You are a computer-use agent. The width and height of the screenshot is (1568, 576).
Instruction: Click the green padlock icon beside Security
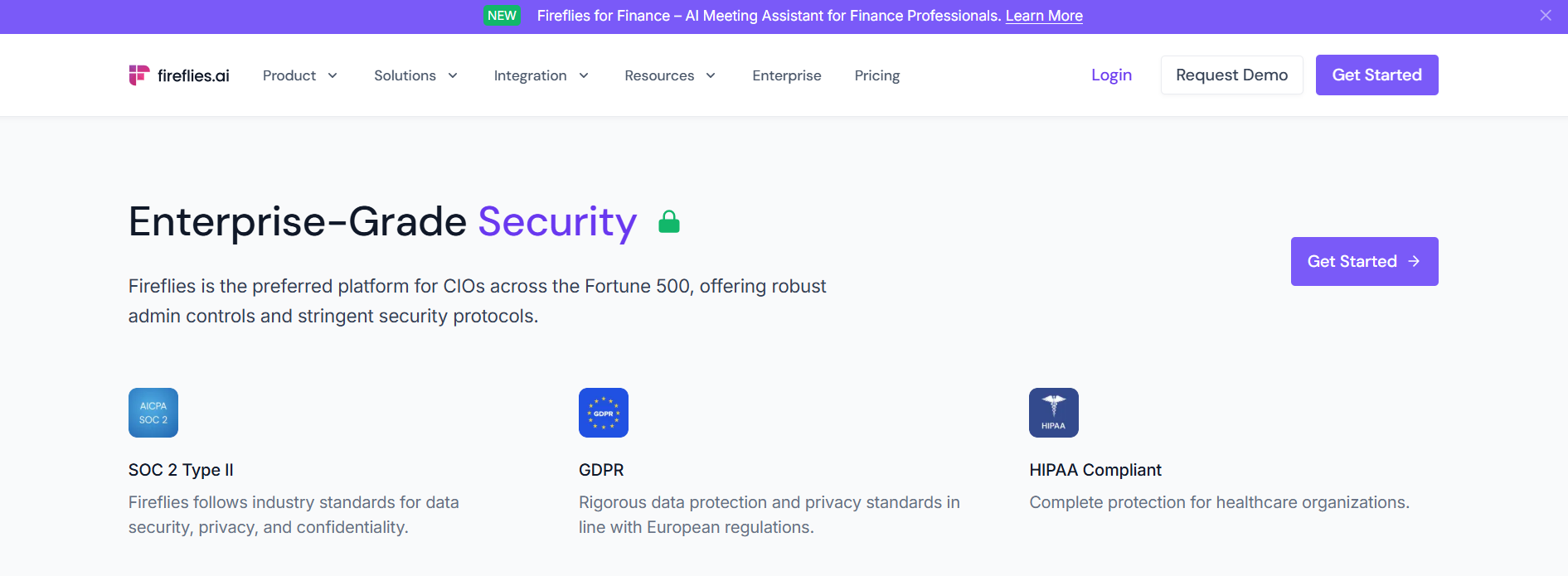[669, 222]
